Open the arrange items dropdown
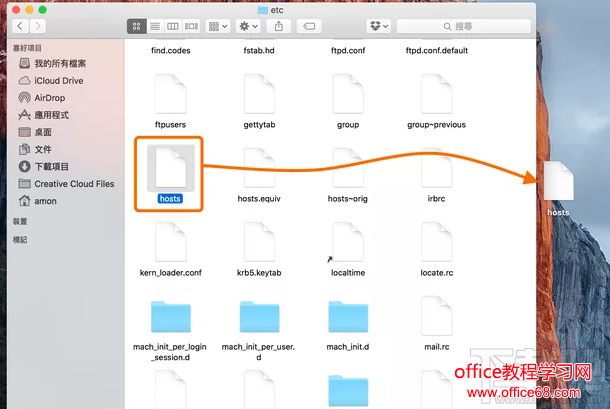The width and height of the screenshot is (610, 409). (218, 25)
